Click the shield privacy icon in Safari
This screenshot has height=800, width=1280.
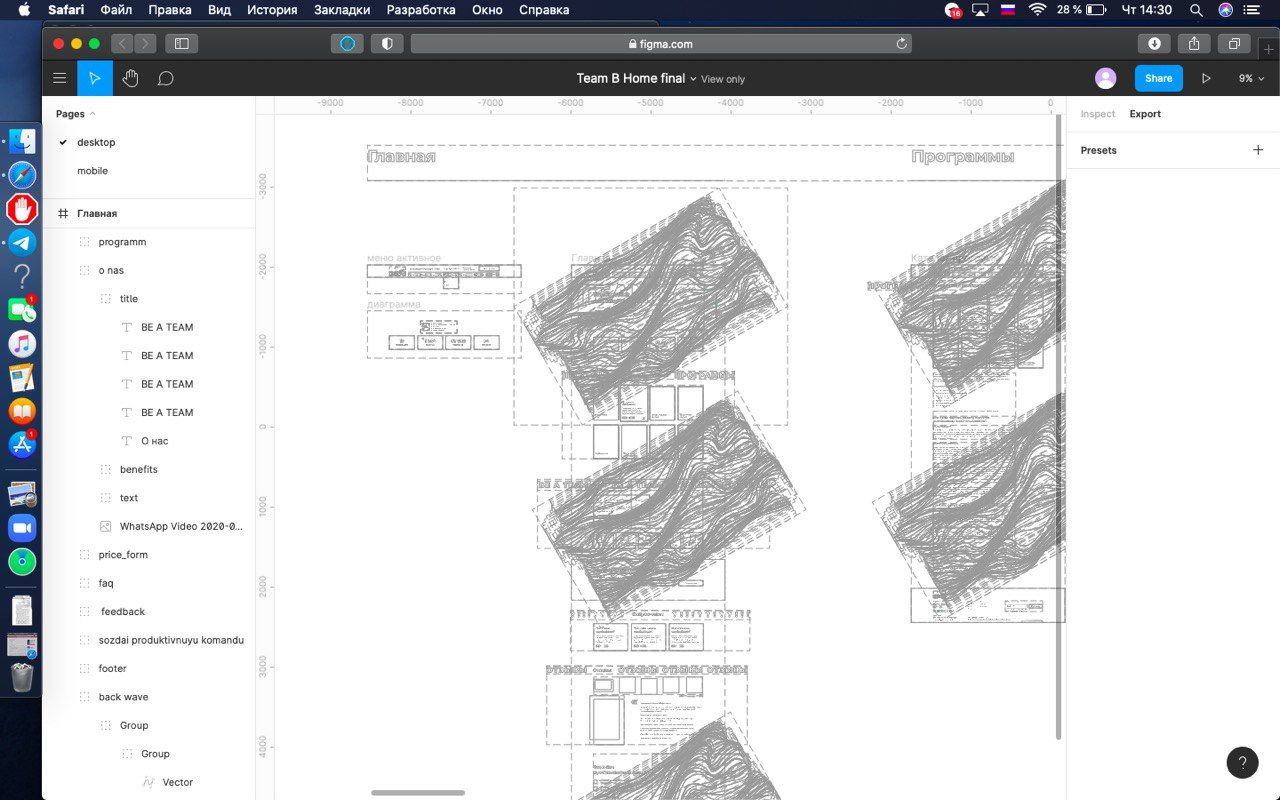[387, 43]
